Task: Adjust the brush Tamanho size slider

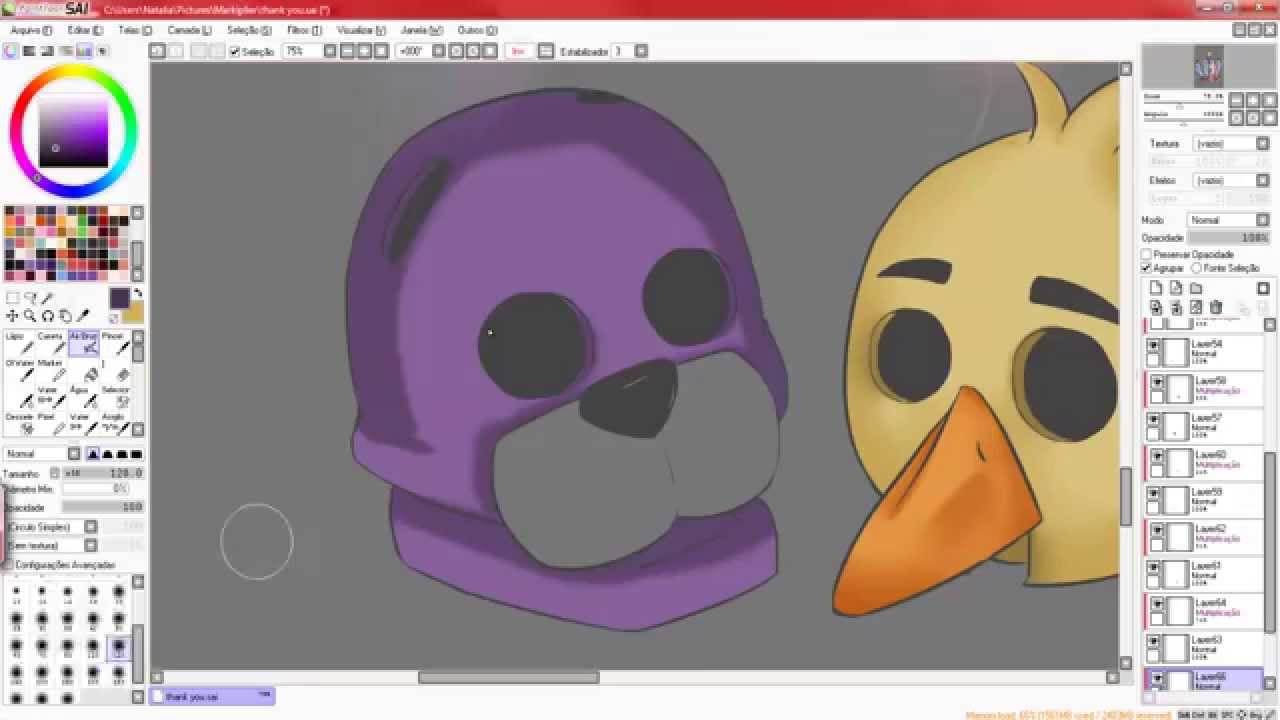Action: (x=103, y=473)
